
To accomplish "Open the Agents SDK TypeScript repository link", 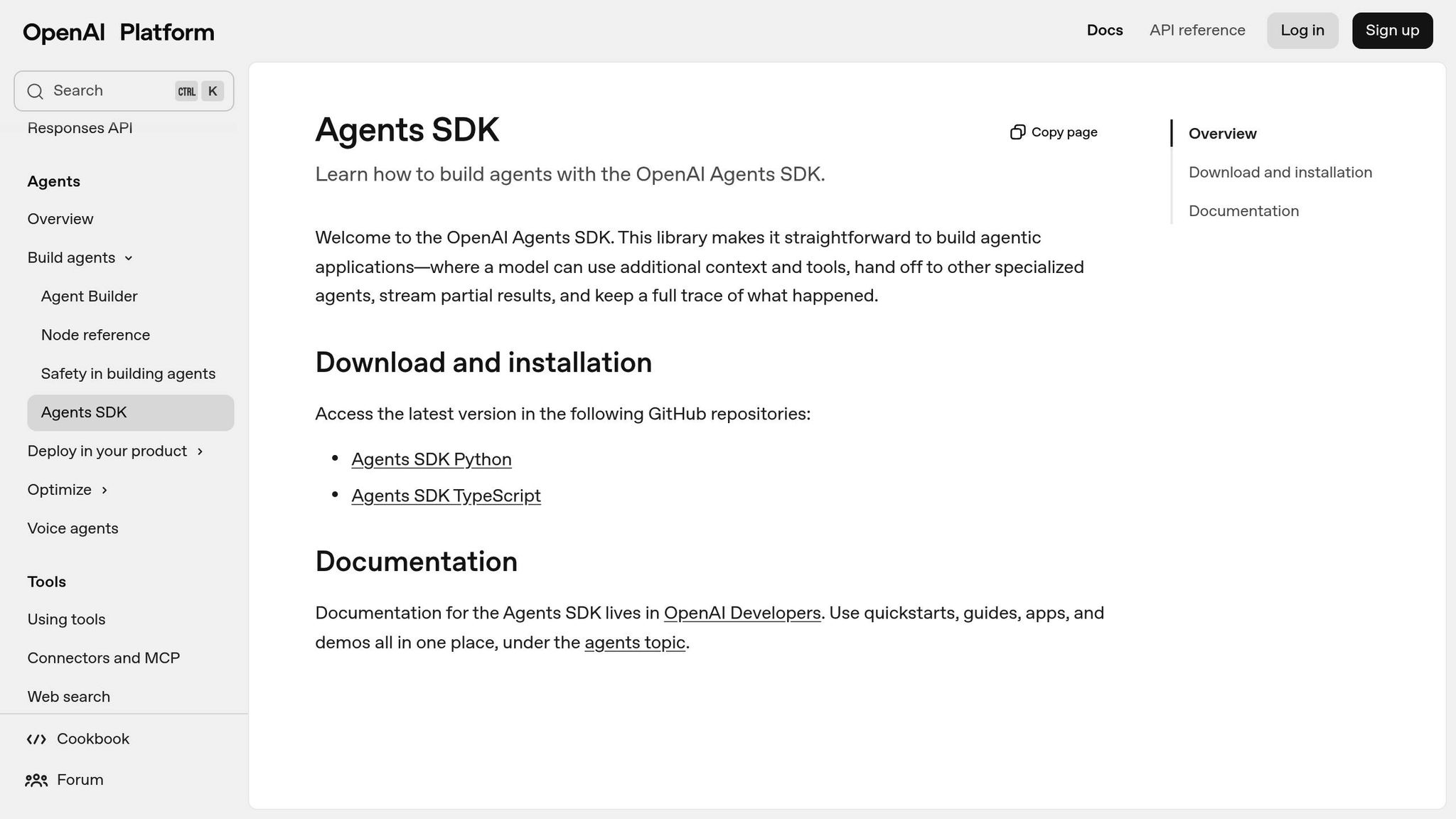I will (x=446, y=496).
